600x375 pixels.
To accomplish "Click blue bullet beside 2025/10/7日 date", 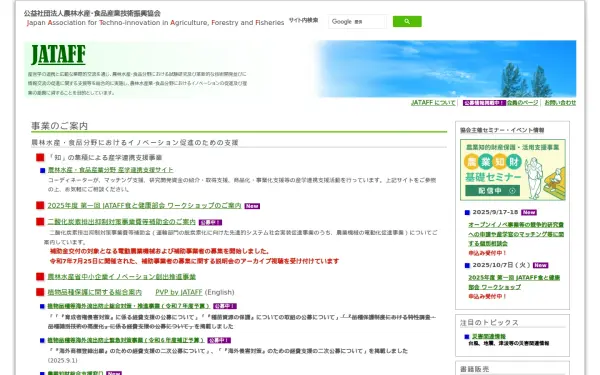I will (x=467, y=265).
